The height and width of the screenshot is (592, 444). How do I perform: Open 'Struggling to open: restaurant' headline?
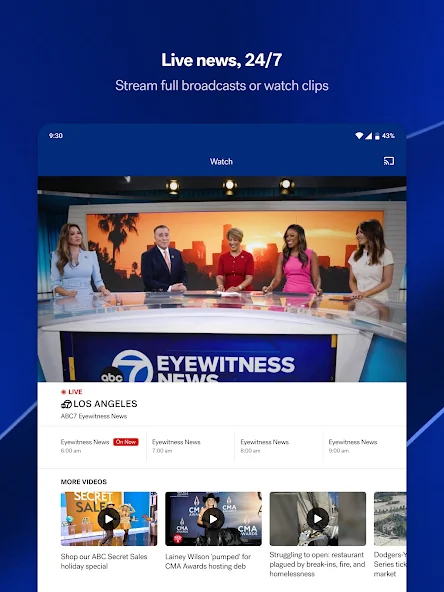pos(317,564)
